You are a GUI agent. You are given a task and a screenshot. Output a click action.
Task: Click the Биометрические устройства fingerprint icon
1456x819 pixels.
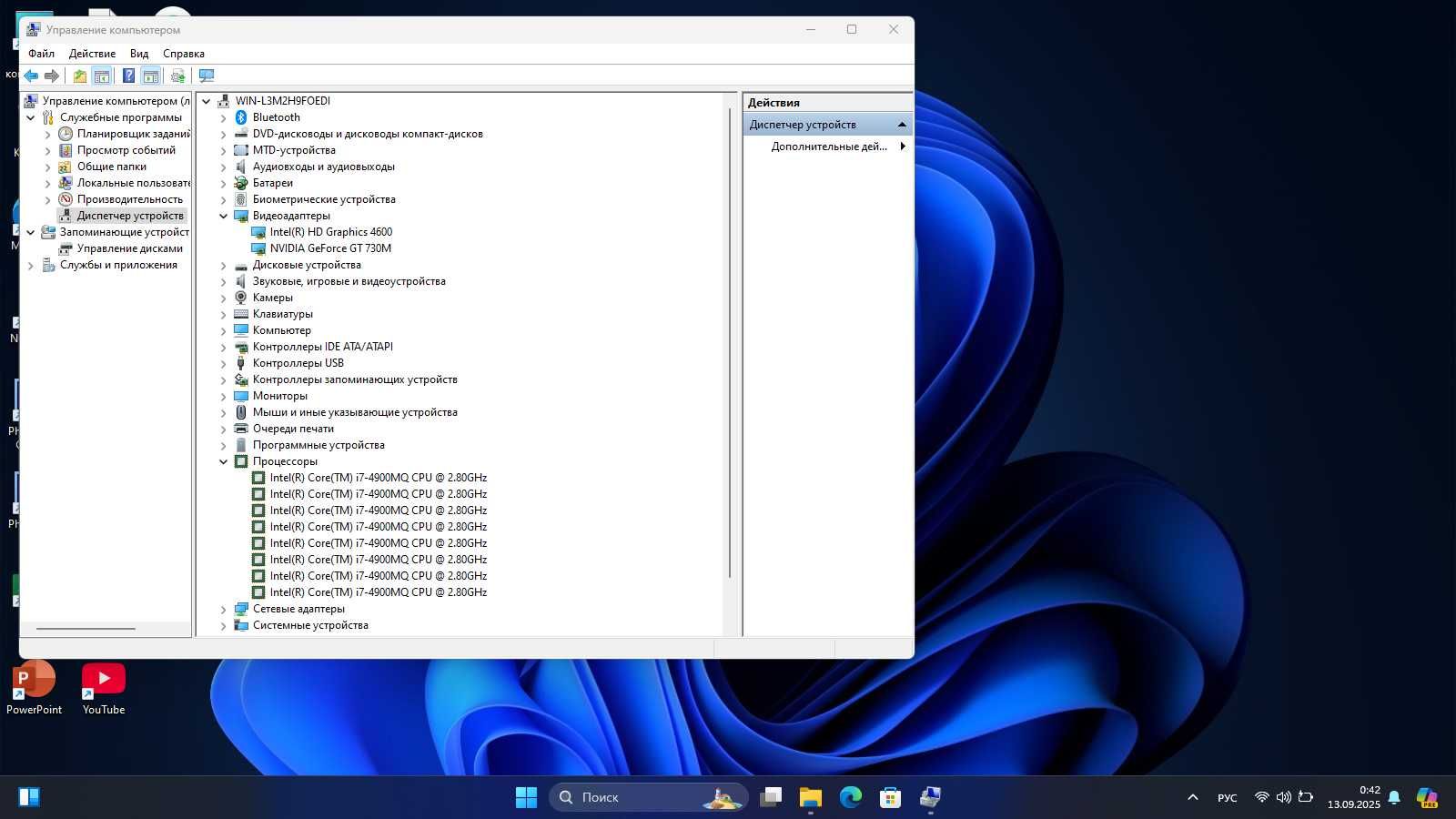241,199
